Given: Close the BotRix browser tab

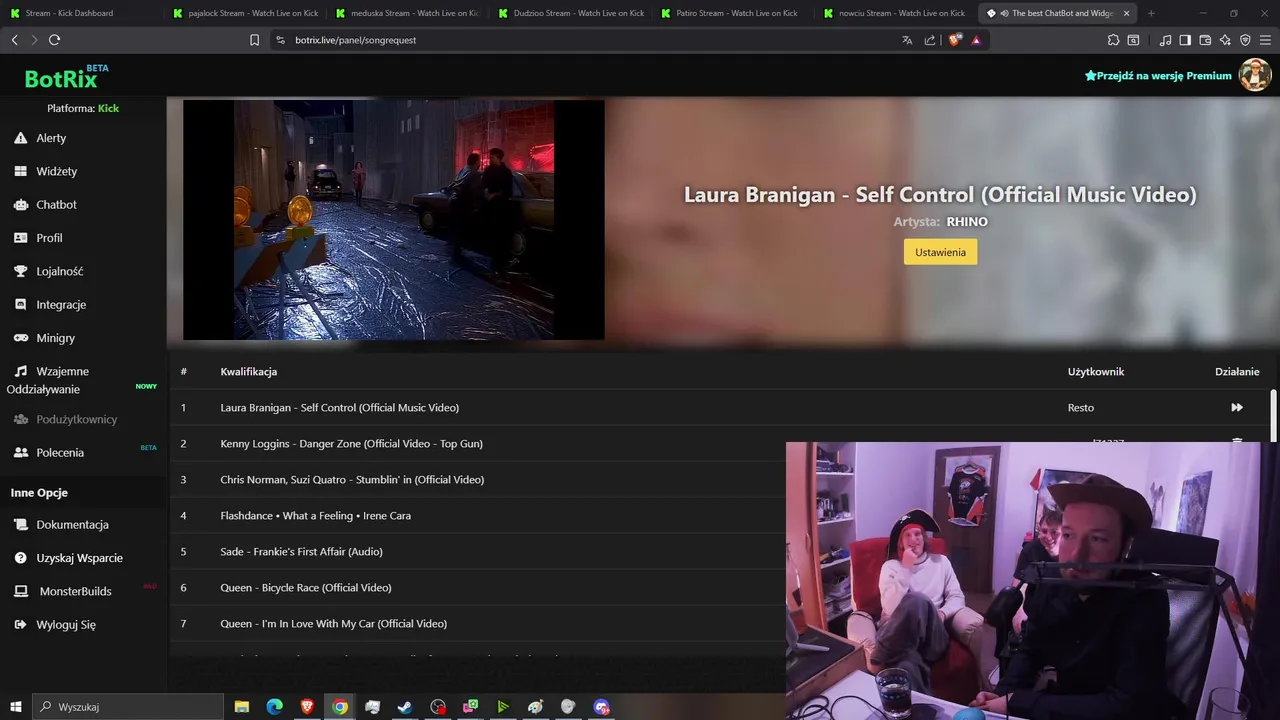Looking at the screenshot, I should click(x=1126, y=13).
